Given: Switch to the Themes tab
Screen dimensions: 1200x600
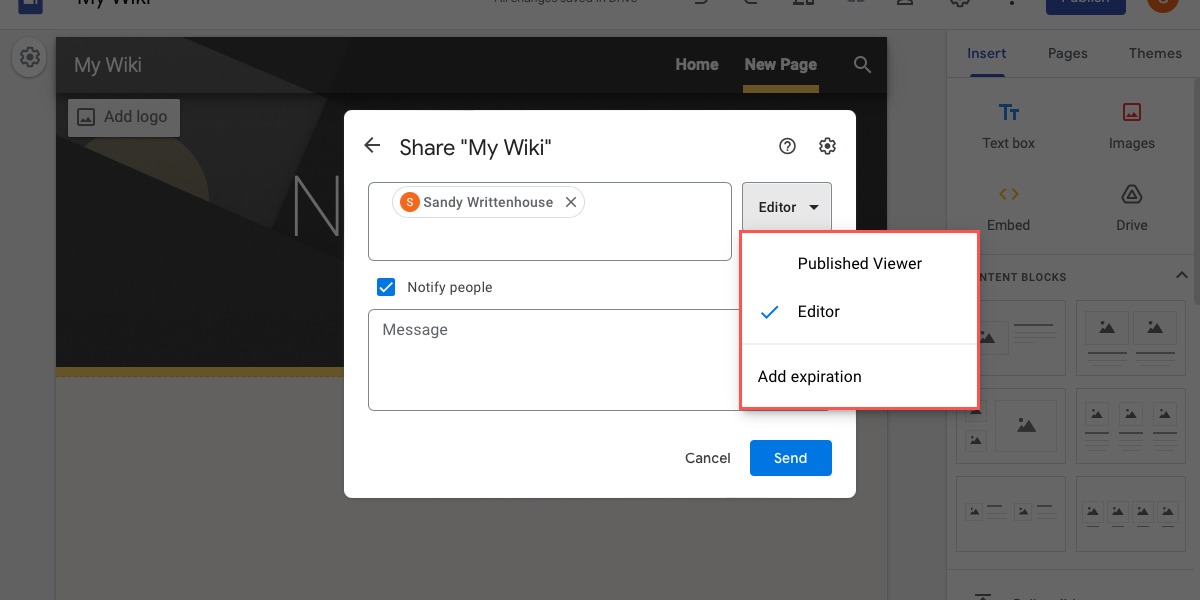Looking at the screenshot, I should tap(1155, 53).
